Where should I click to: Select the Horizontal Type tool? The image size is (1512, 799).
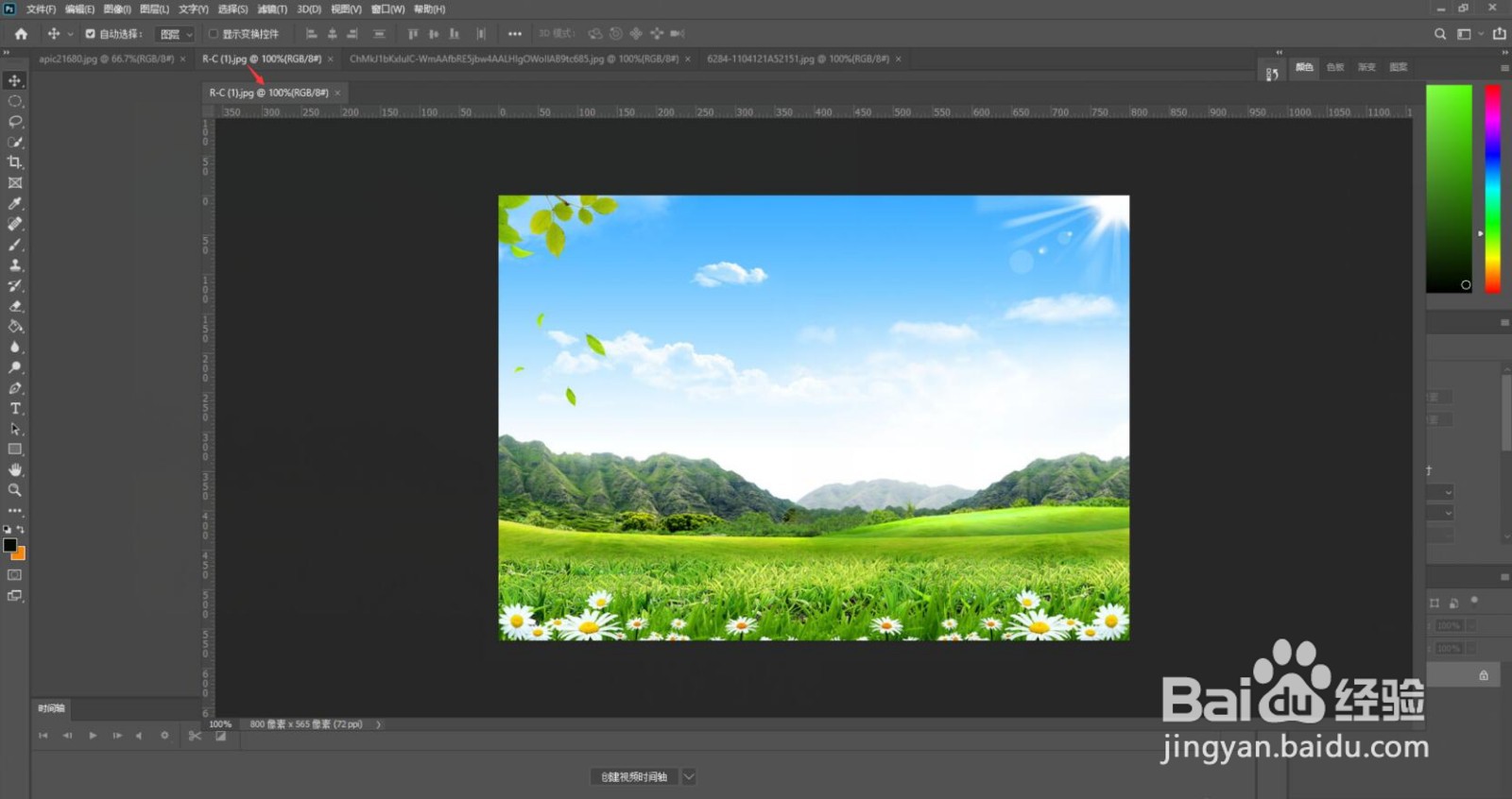click(15, 409)
